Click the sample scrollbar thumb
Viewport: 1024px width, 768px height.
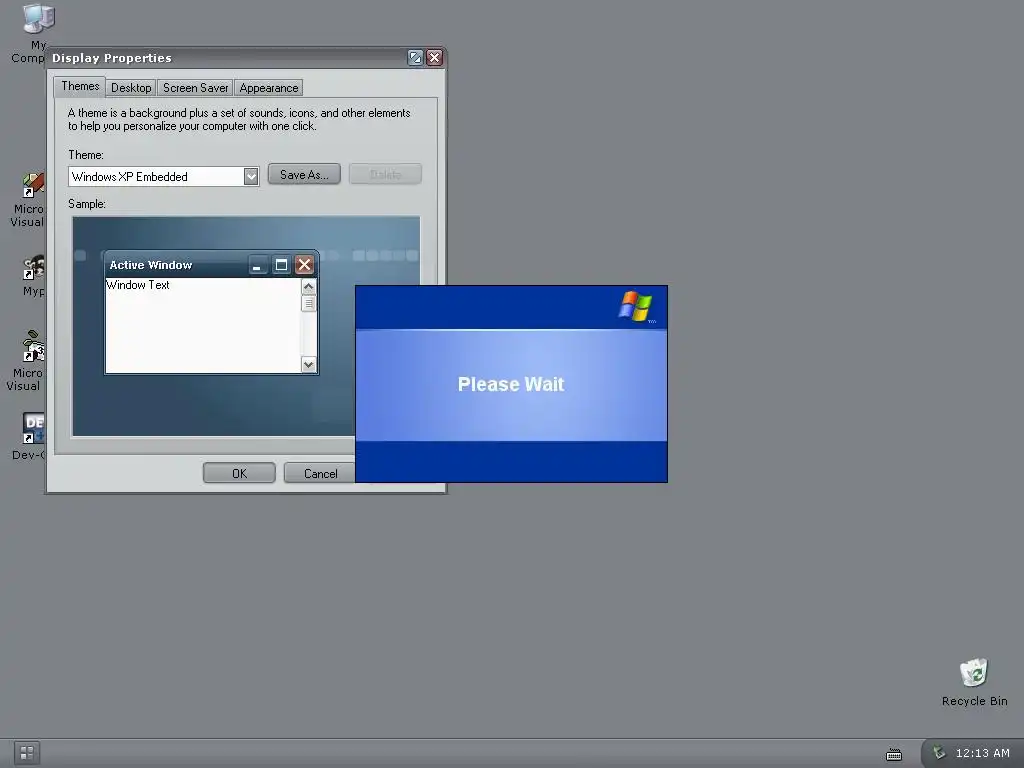click(308, 304)
